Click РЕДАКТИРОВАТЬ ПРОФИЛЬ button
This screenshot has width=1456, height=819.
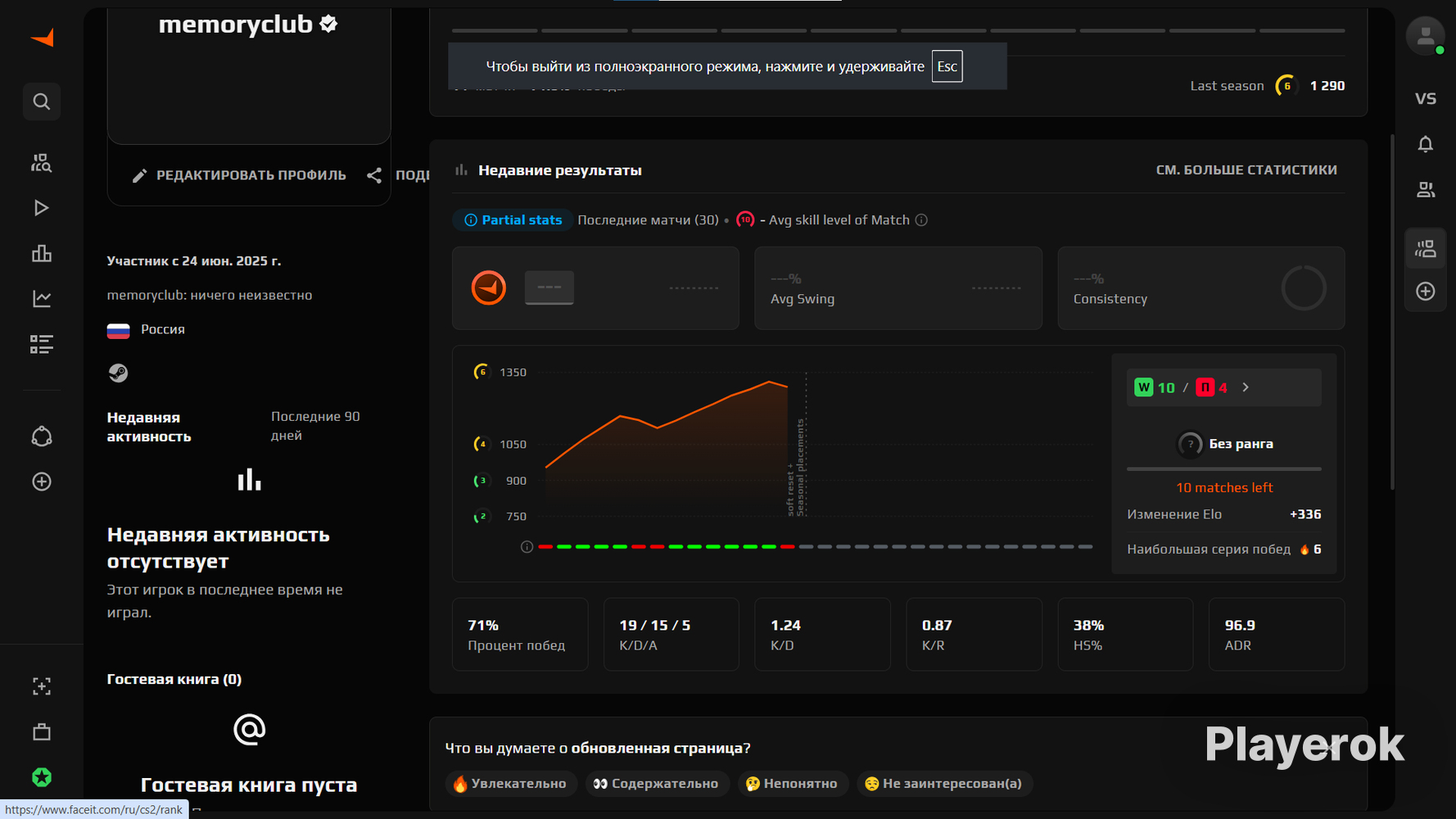tap(240, 175)
